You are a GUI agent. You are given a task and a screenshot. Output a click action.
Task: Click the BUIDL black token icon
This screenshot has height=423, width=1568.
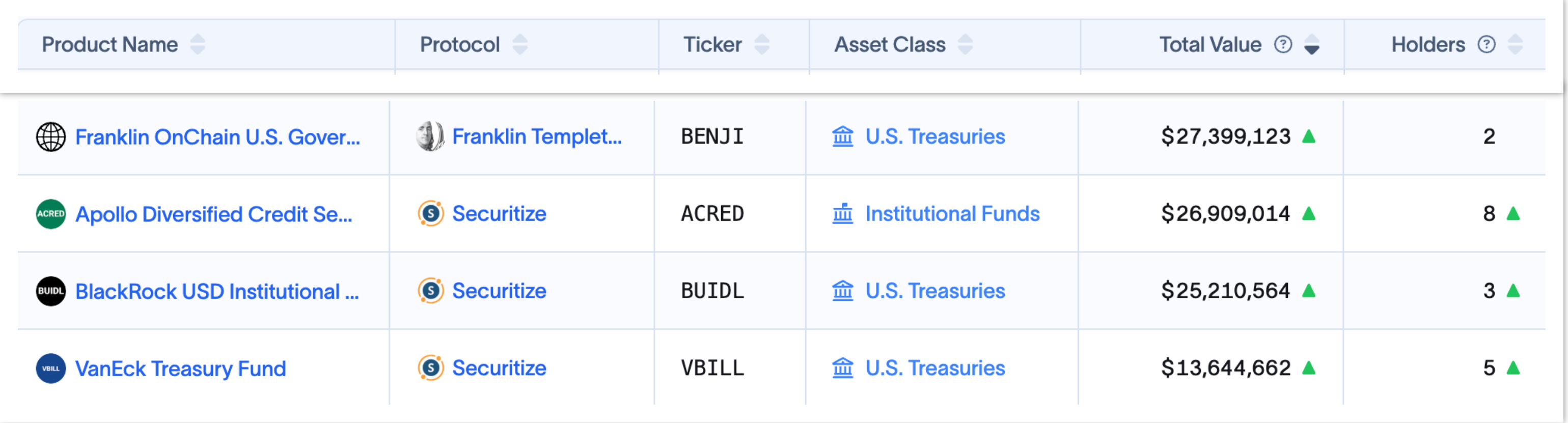click(51, 291)
